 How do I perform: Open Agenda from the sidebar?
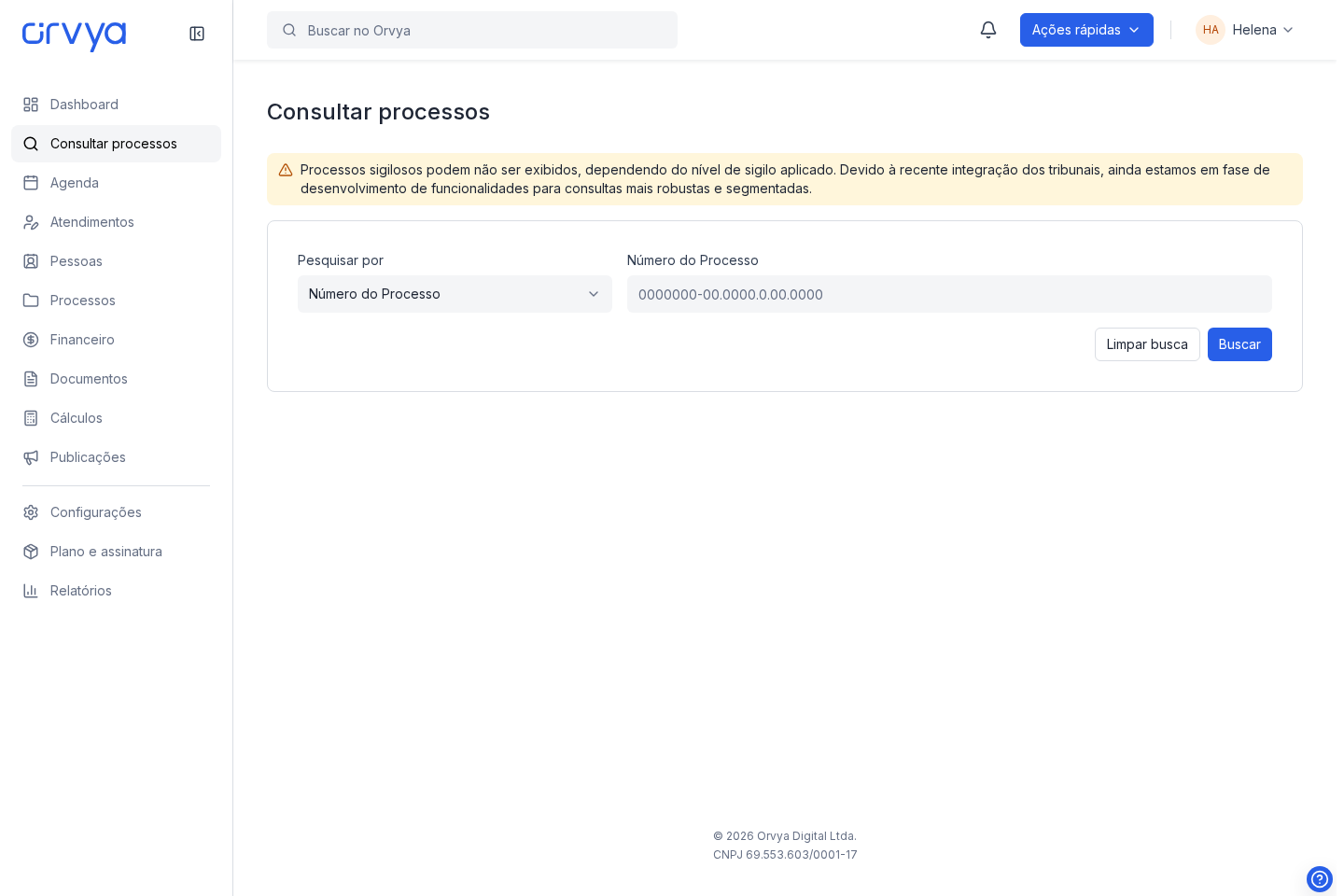pos(116,183)
